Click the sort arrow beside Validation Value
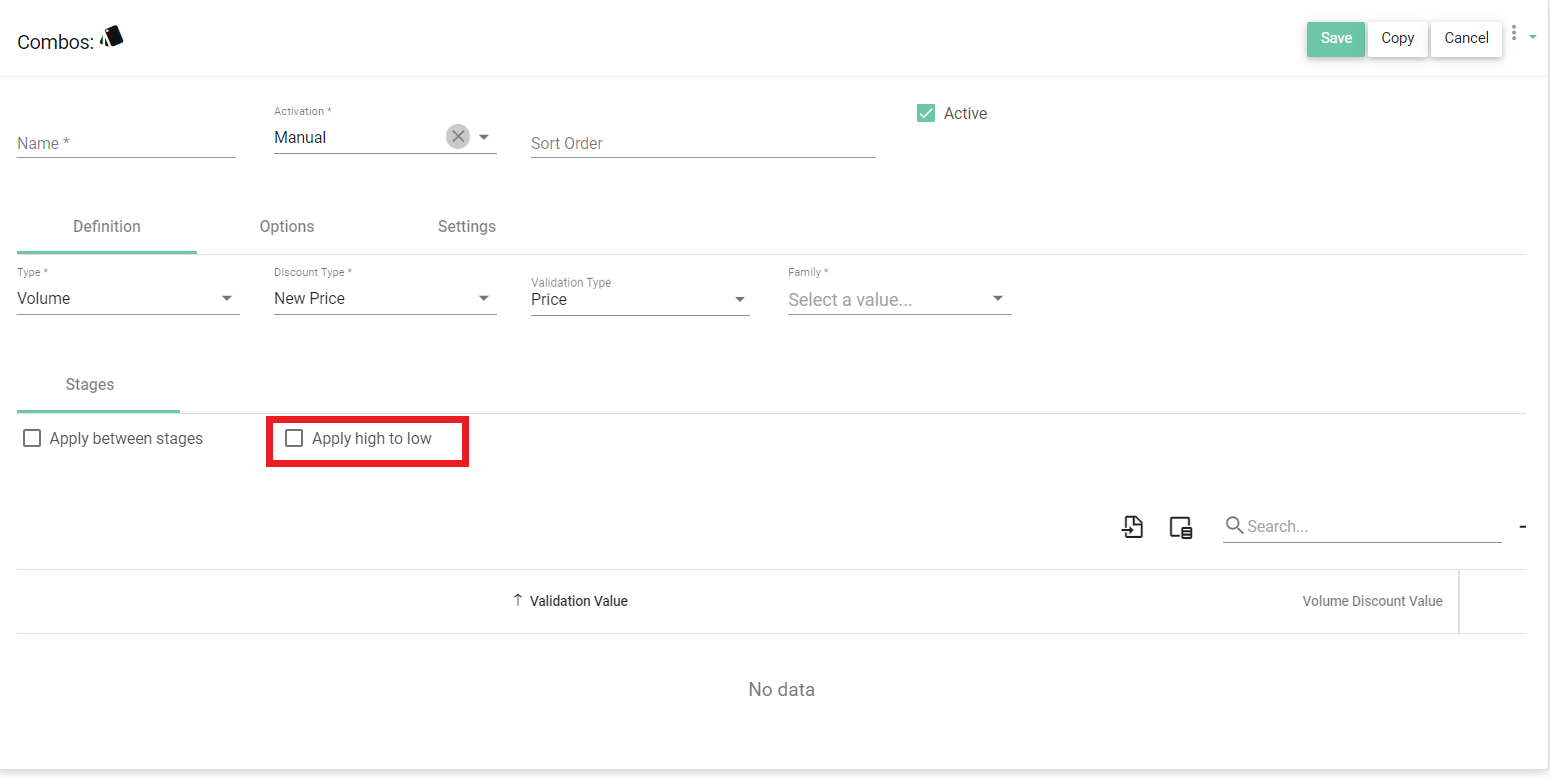Image resolution: width=1550 pixels, height=778 pixels. point(517,600)
